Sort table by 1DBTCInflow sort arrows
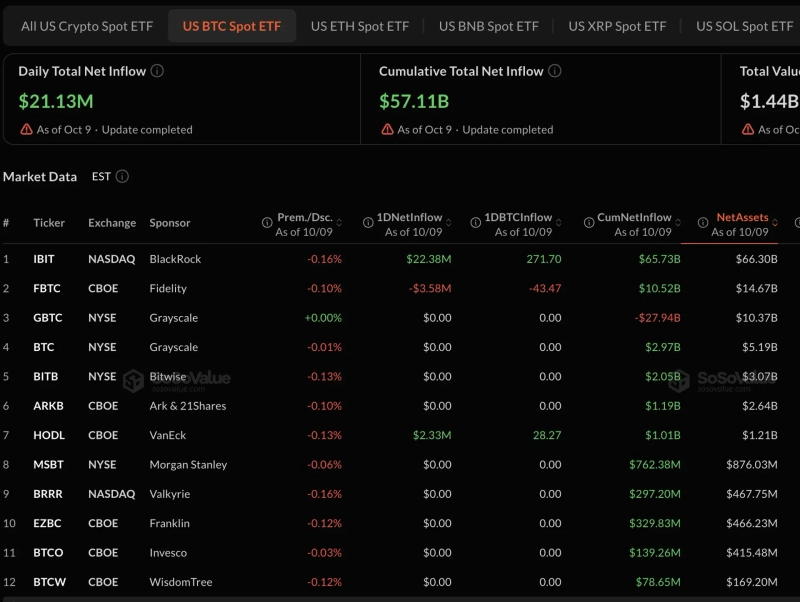This screenshot has height=602, width=800. click(559, 223)
